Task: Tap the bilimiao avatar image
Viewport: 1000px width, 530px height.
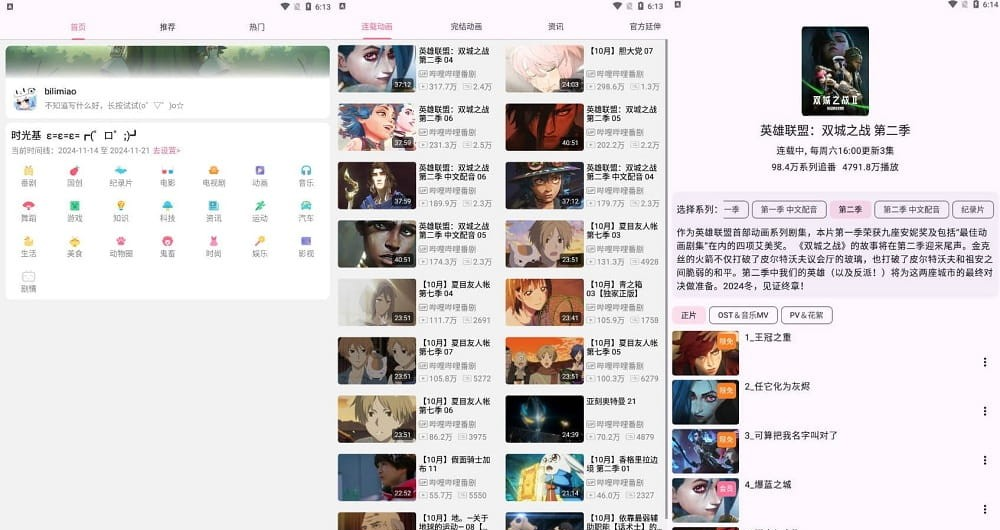Action: click(x=25, y=98)
